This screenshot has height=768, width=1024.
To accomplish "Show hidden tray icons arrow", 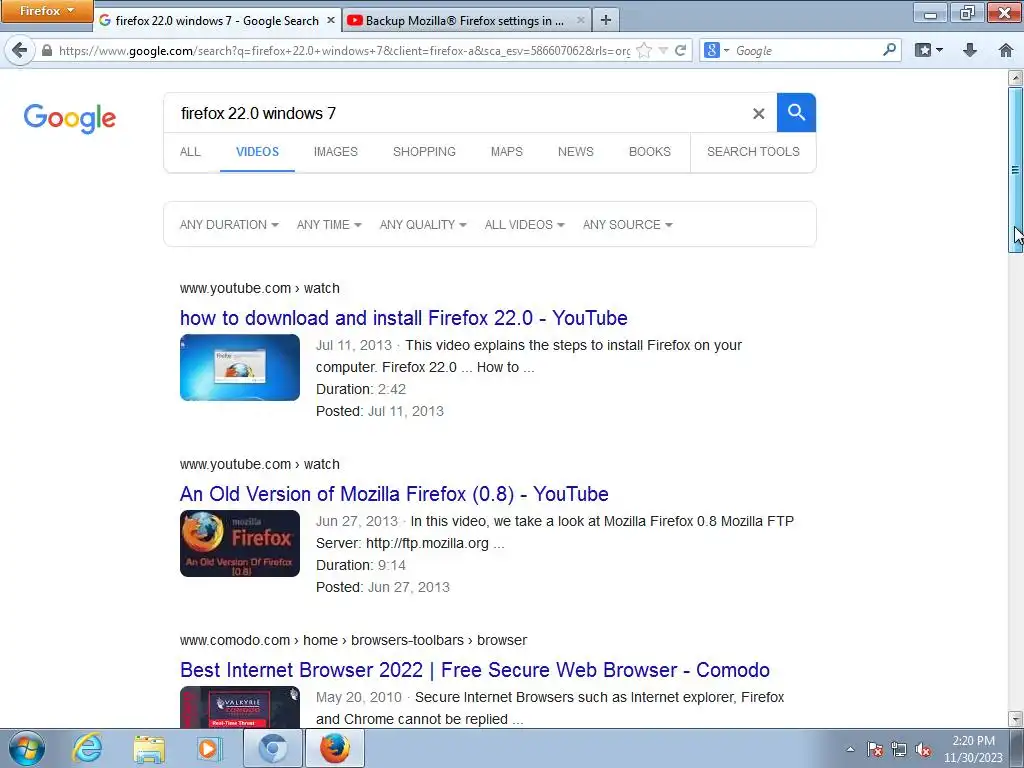I will (850, 750).
